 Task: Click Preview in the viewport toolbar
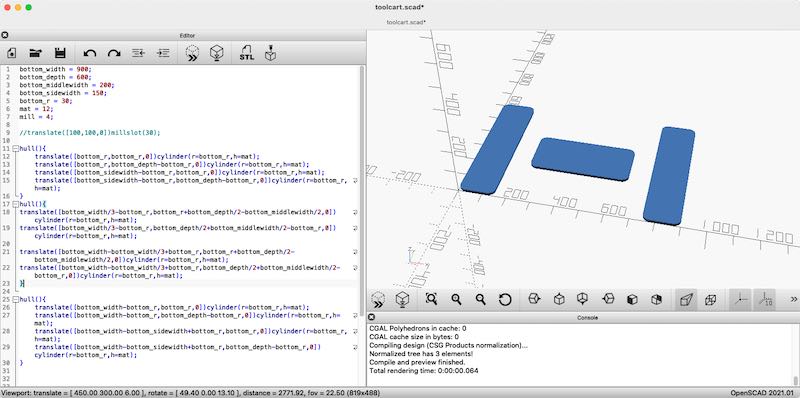tap(378, 300)
